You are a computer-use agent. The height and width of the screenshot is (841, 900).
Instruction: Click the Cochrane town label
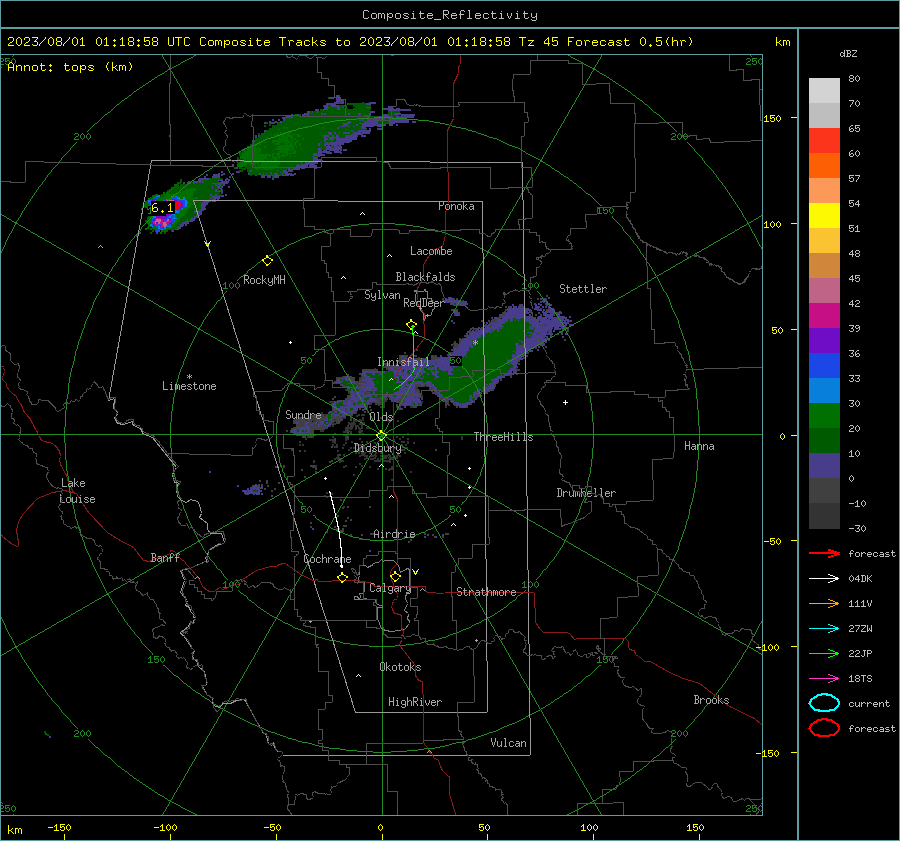[x=327, y=559]
